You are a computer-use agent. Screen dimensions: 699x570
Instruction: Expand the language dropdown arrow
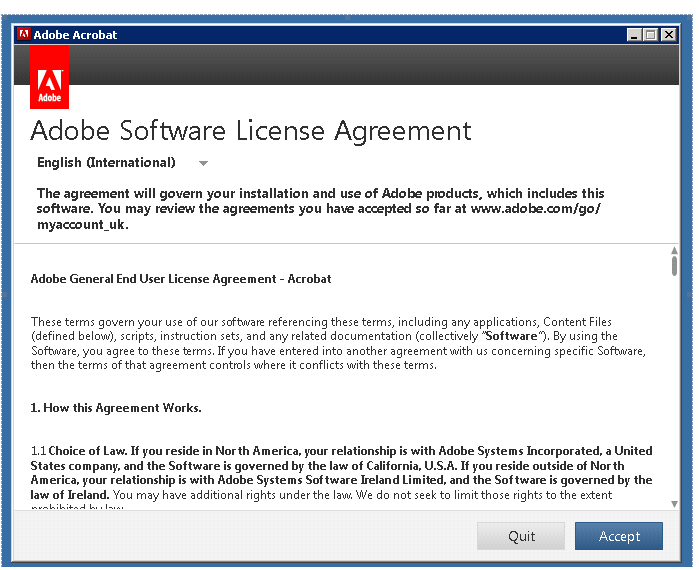tap(203, 163)
